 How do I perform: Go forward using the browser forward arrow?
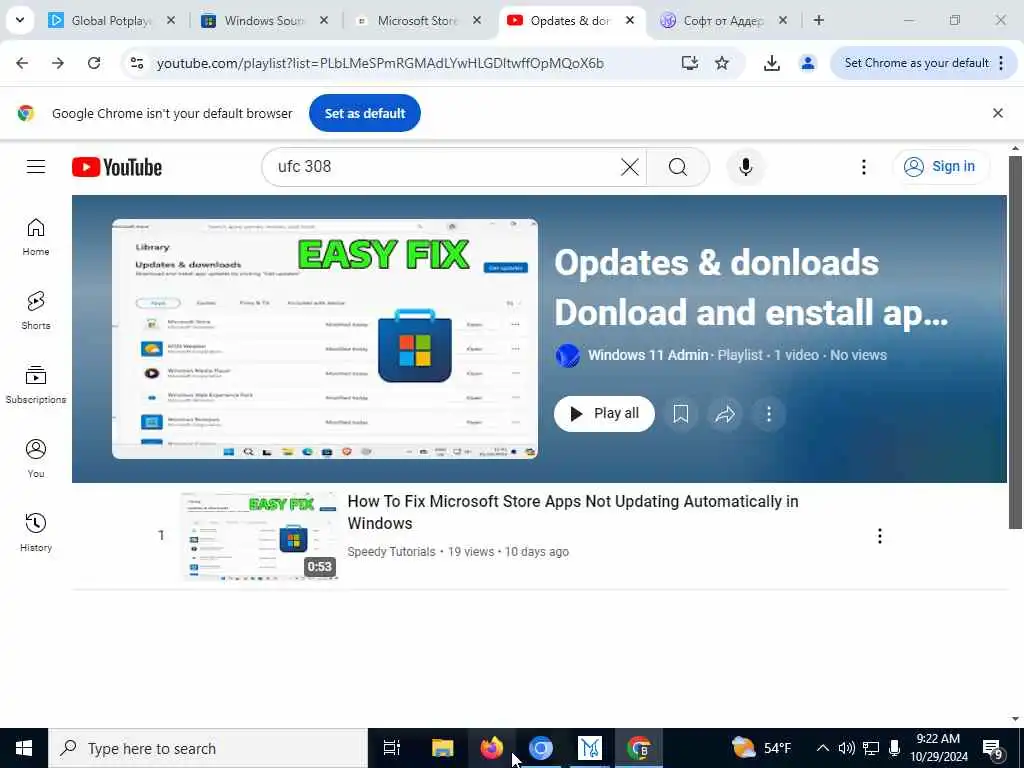click(x=58, y=63)
